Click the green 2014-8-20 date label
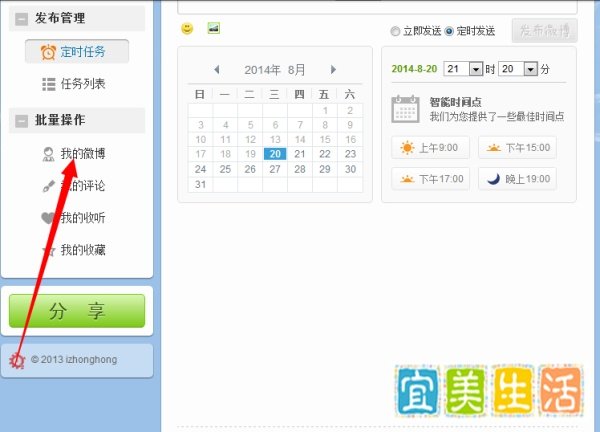This screenshot has height=432, width=600. [x=414, y=69]
